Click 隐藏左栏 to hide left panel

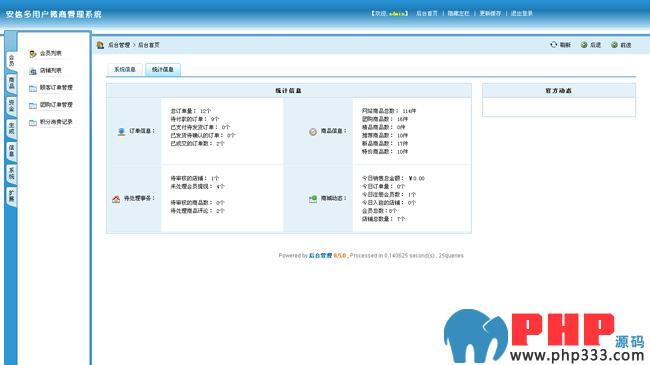[458, 13]
